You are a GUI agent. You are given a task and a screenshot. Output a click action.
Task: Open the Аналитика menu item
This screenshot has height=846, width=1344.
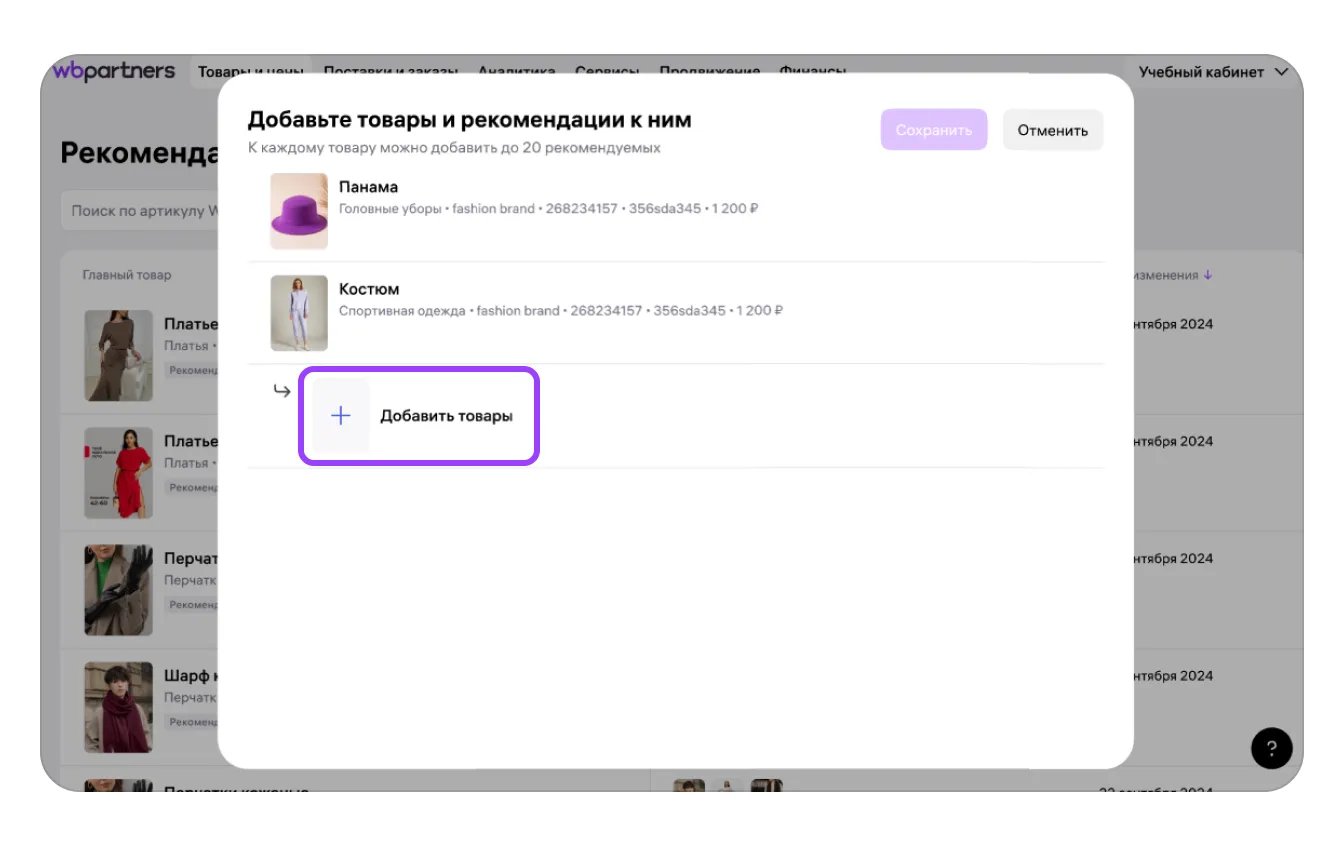tap(516, 71)
